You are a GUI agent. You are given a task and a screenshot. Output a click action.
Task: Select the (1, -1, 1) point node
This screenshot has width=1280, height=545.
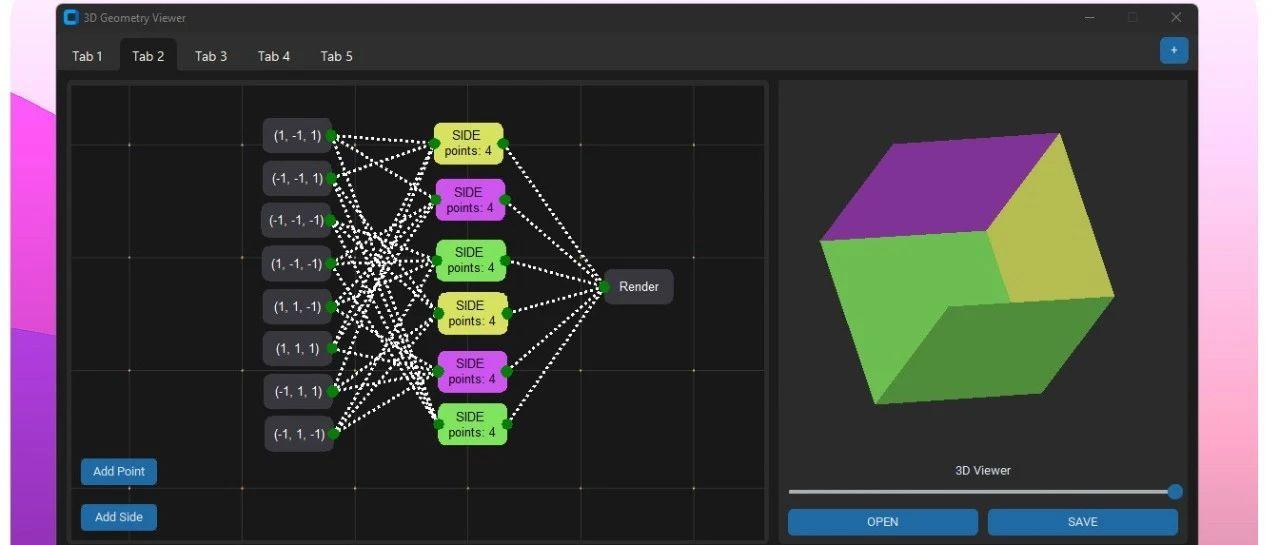pos(297,135)
